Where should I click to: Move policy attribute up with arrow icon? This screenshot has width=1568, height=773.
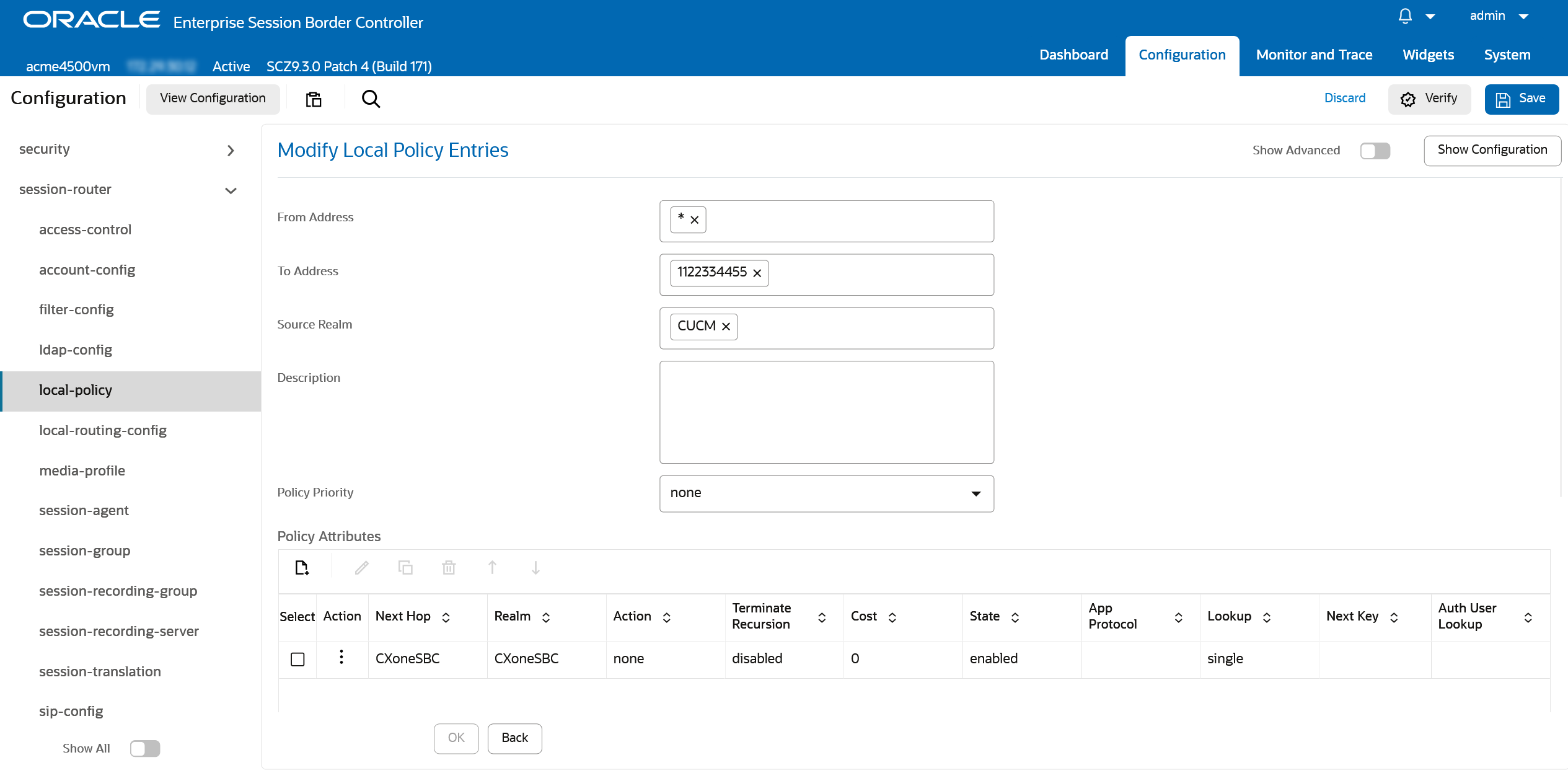coord(492,568)
